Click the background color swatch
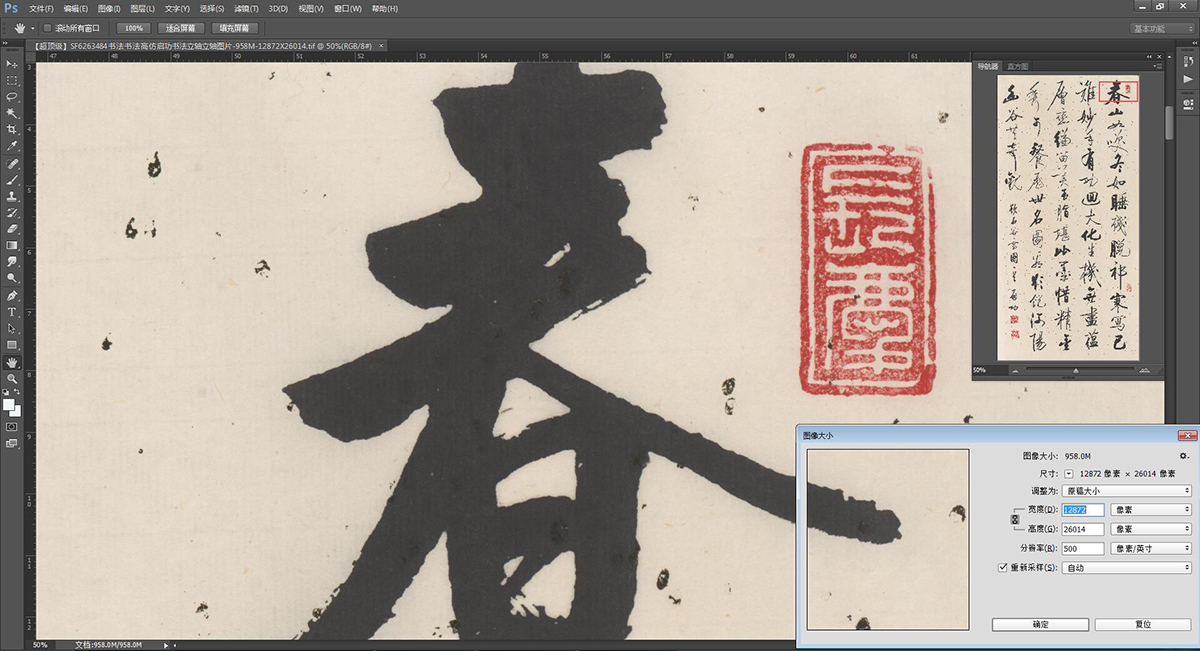 coord(16,411)
